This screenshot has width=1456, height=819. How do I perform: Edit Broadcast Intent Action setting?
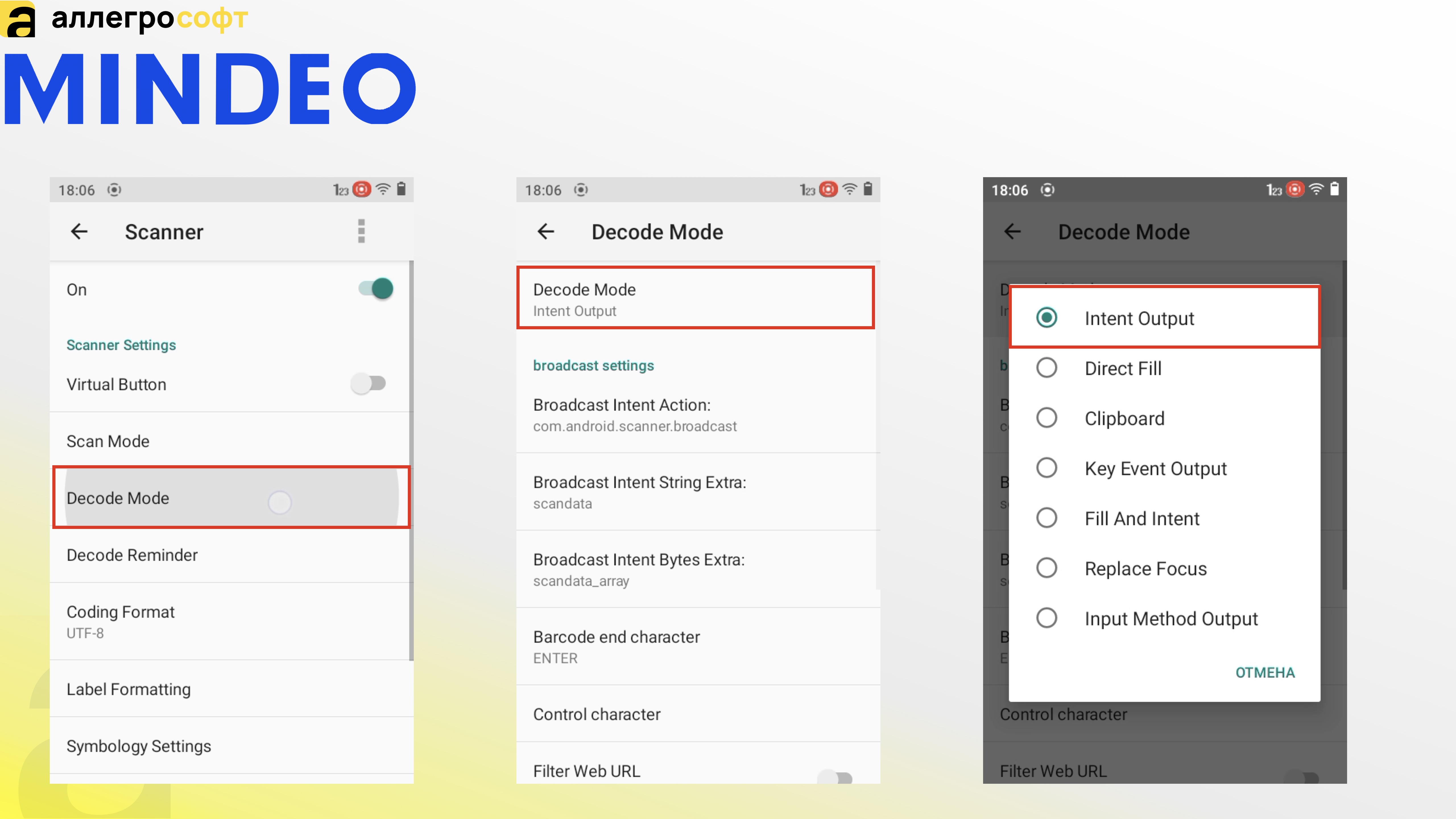point(698,414)
